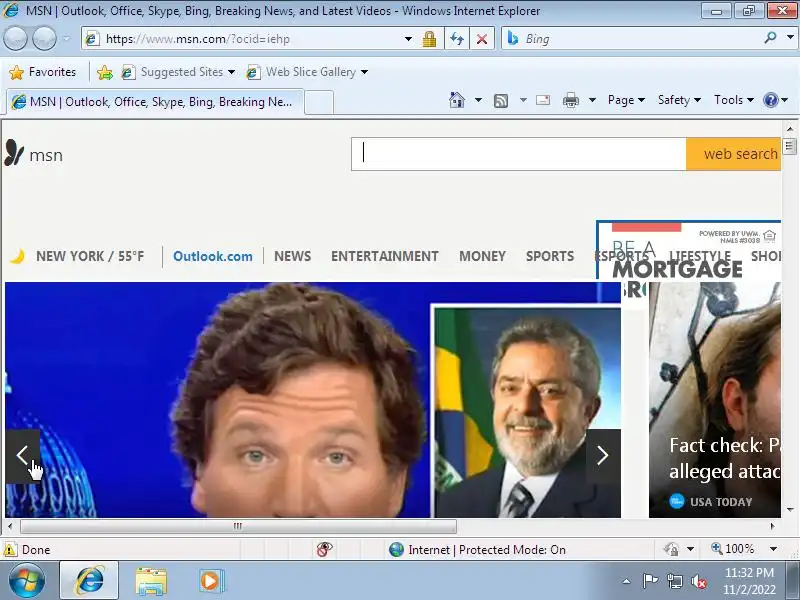The width and height of the screenshot is (800, 600).
Task: Click the Stop loading X button
Action: pos(482,39)
